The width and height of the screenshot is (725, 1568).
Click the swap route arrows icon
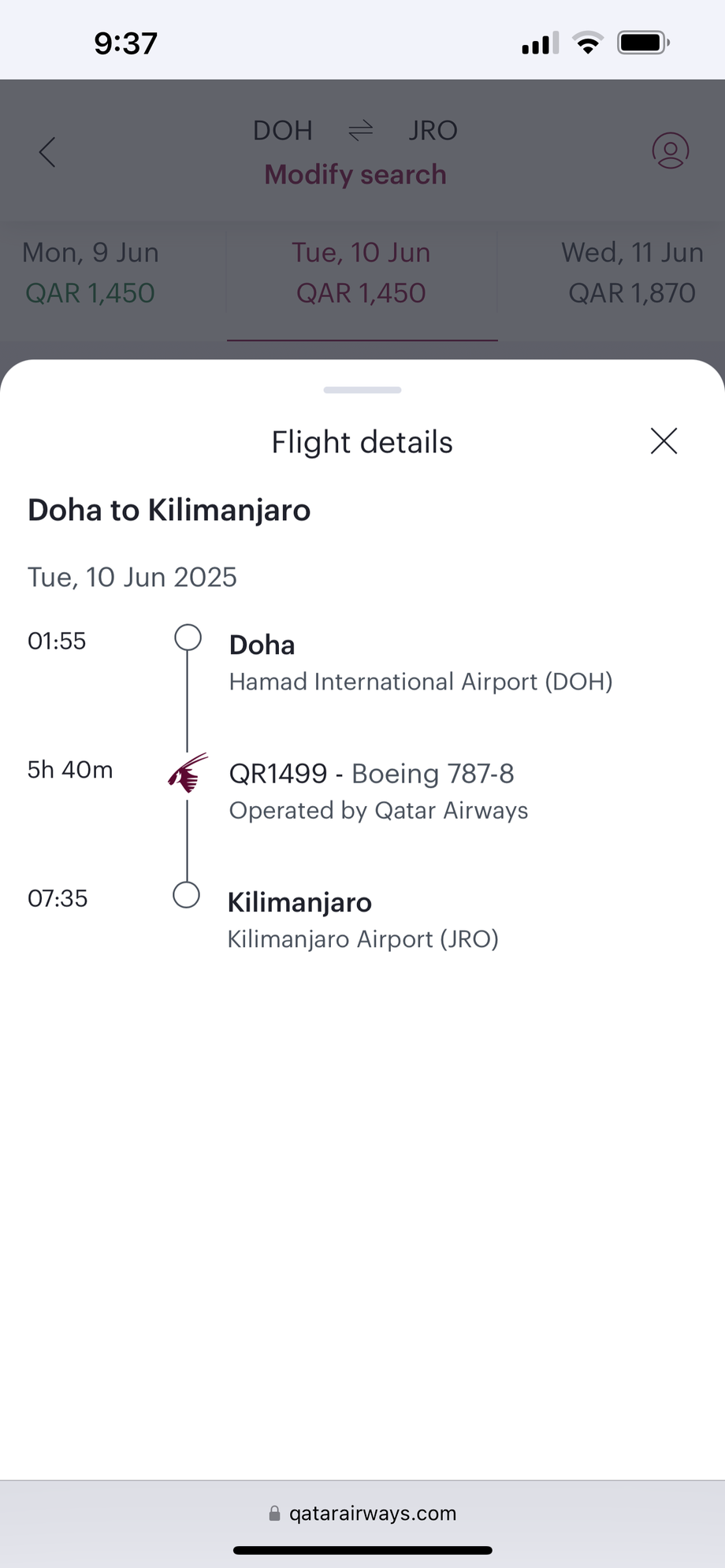[x=360, y=130]
